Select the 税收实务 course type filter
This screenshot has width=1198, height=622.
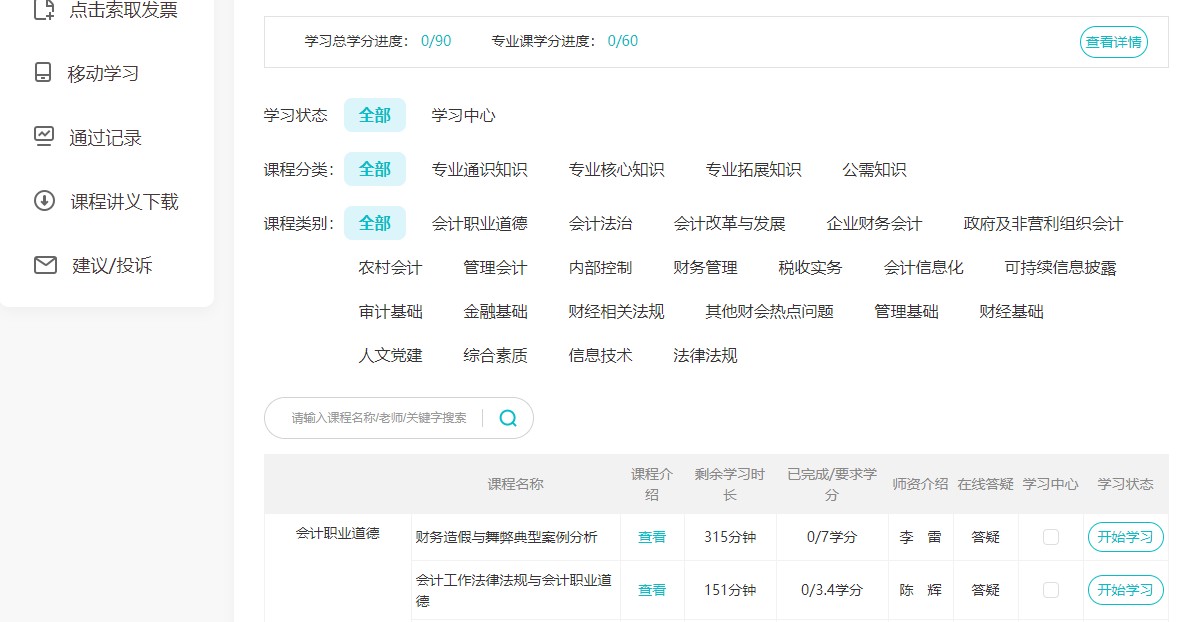pos(809,267)
